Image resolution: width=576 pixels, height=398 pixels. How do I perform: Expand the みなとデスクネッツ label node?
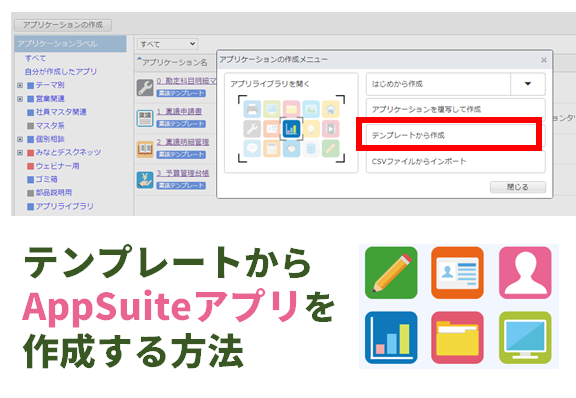[20, 153]
